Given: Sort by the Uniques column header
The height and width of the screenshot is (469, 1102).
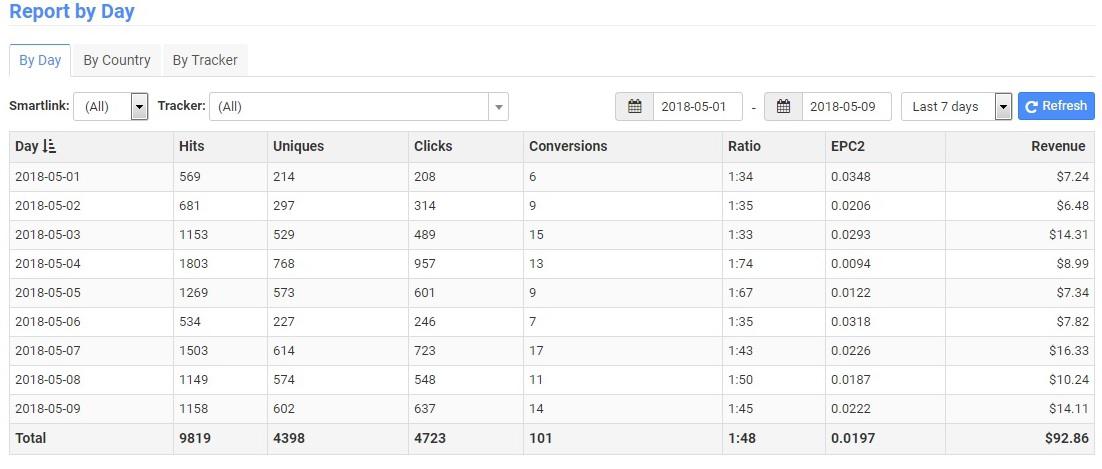Looking at the screenshot, I should coord(298,146).
